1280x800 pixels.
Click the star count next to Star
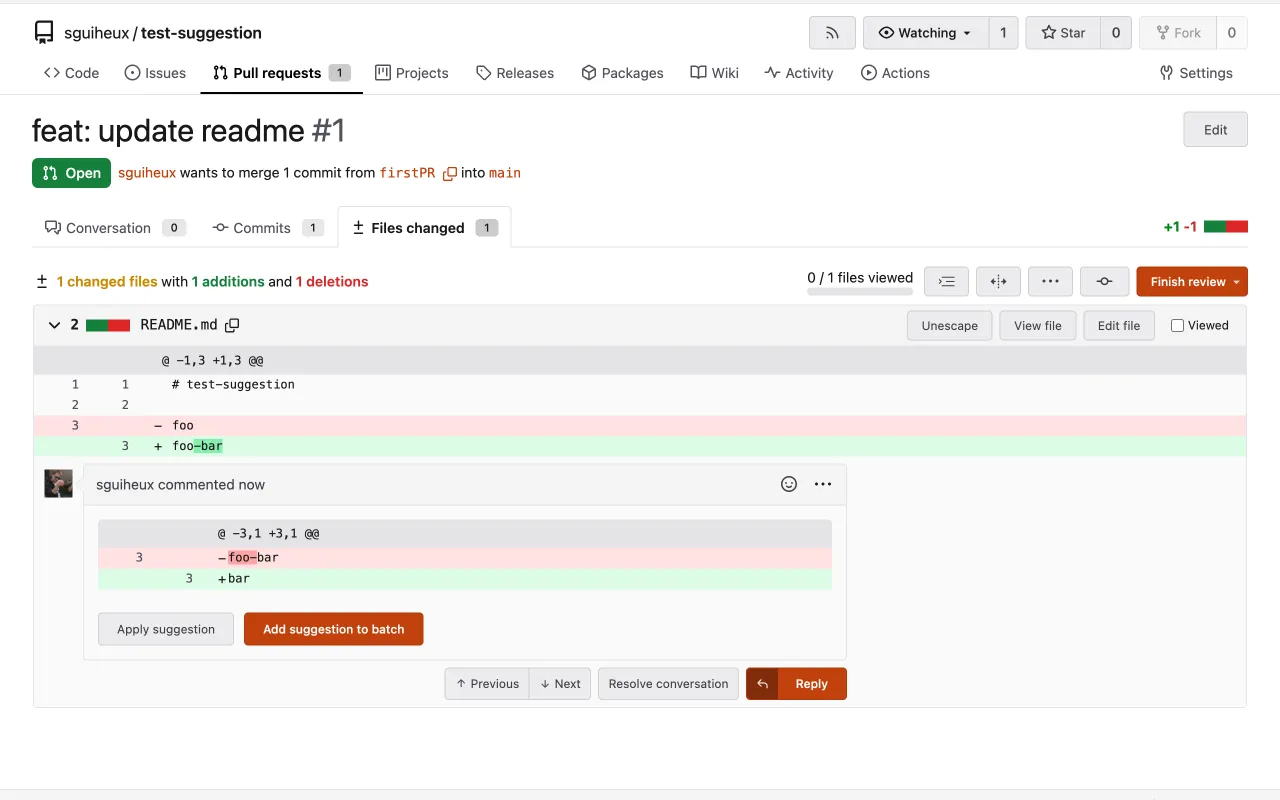pos(1116,33)
